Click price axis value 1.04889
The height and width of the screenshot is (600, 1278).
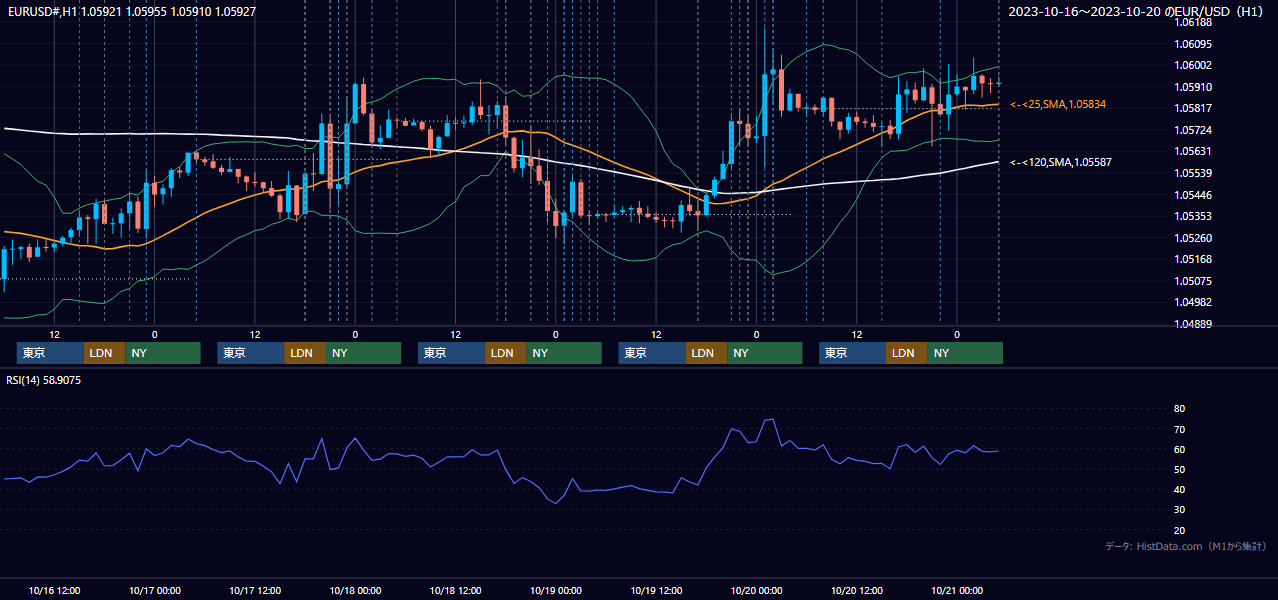1193,324
